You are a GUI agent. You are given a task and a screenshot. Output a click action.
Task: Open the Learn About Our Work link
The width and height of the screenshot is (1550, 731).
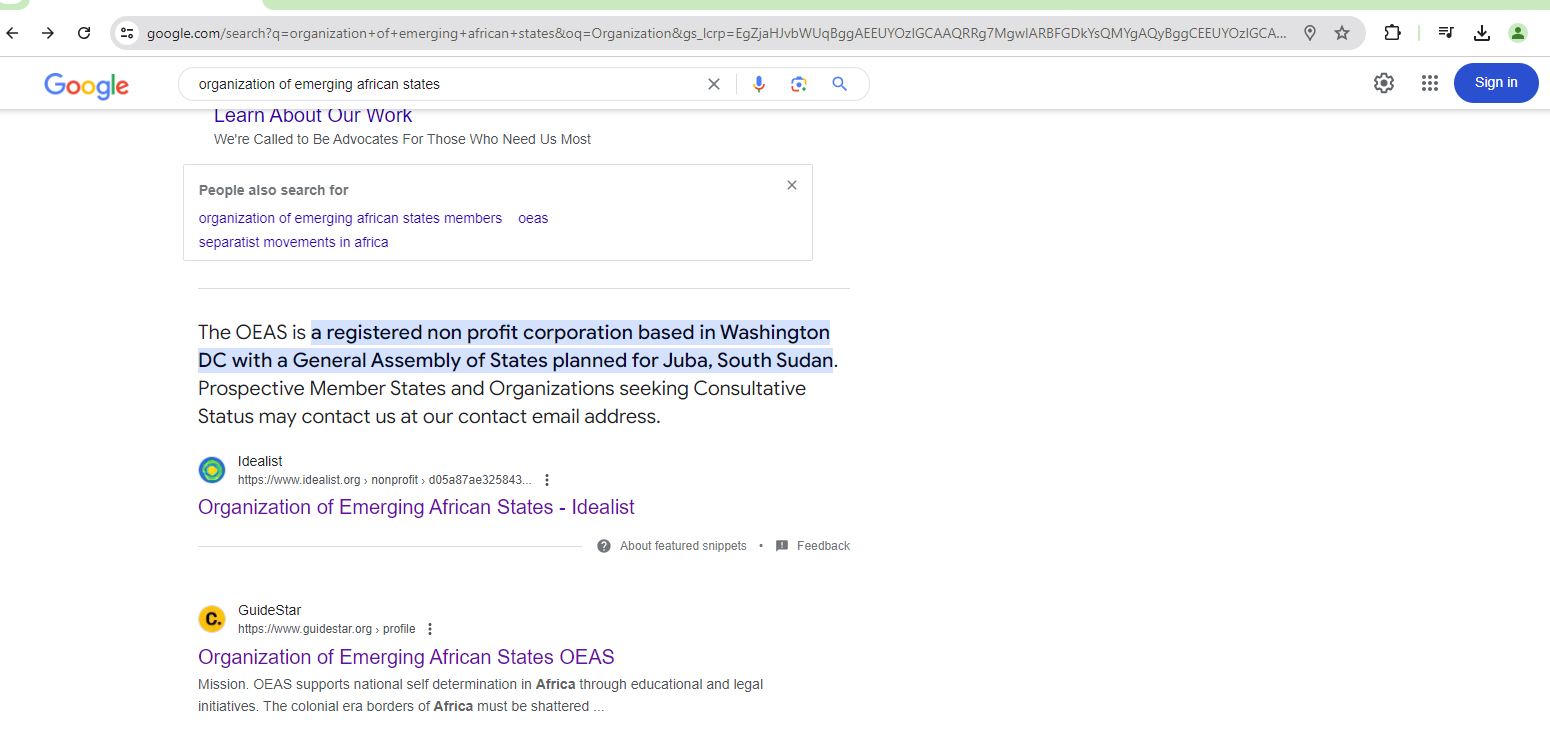click(x=313, y=115)
